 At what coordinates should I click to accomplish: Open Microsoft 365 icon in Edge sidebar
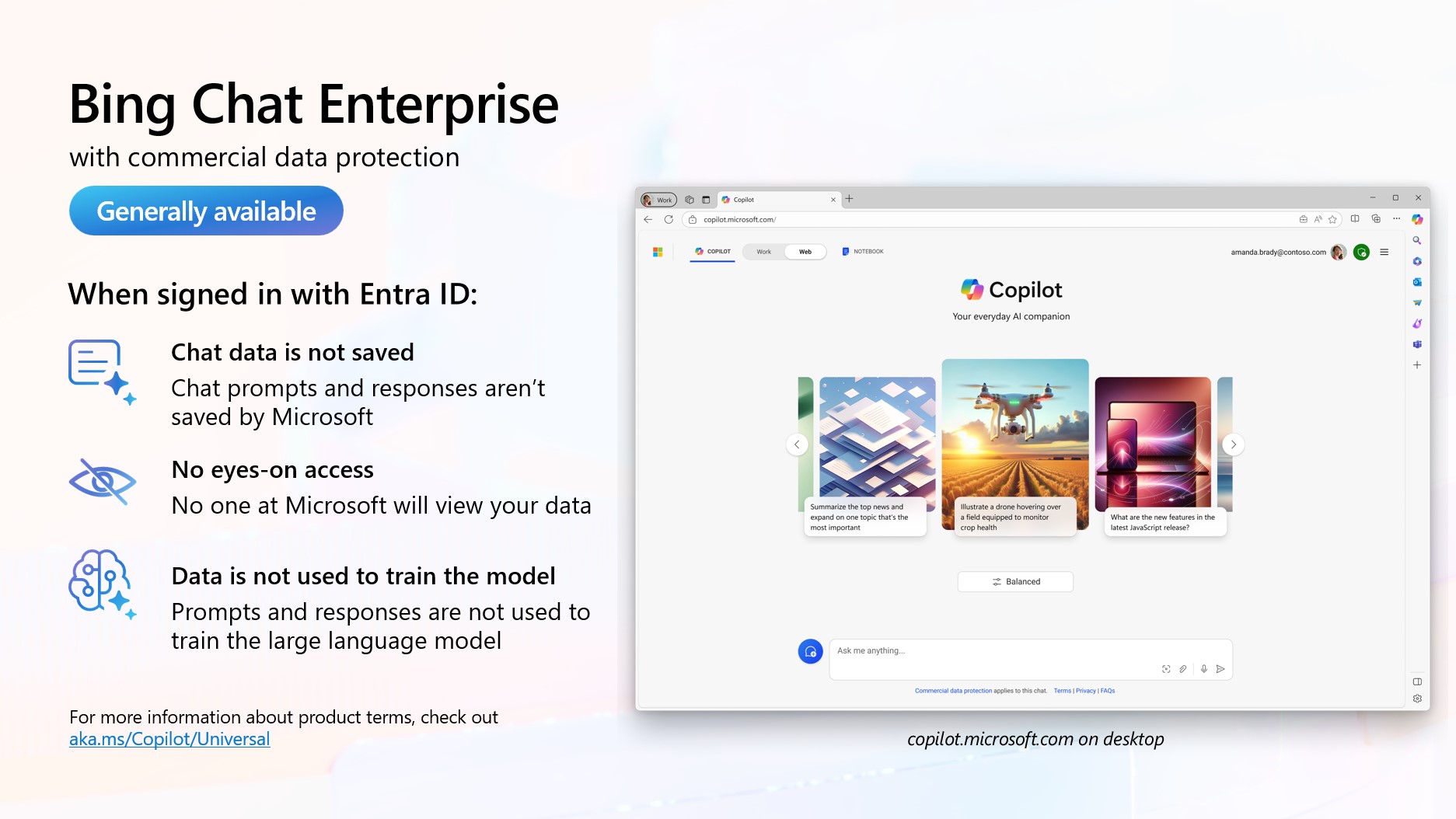tap(1417, 261)
